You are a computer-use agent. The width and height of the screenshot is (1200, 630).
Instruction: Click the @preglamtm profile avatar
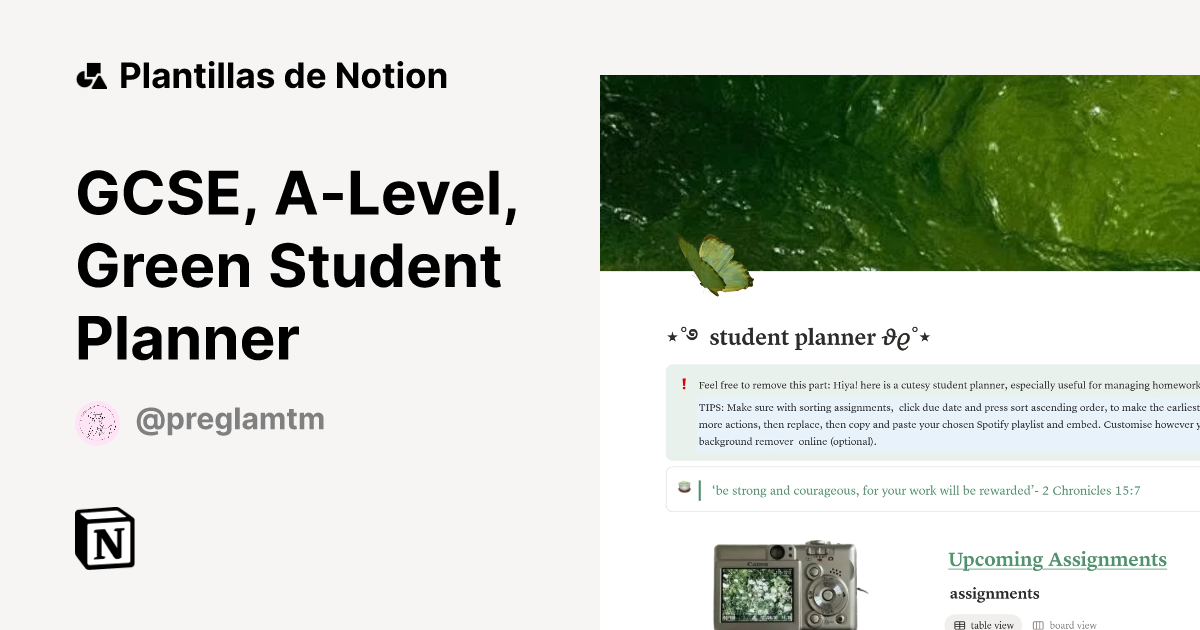point(98,420)
